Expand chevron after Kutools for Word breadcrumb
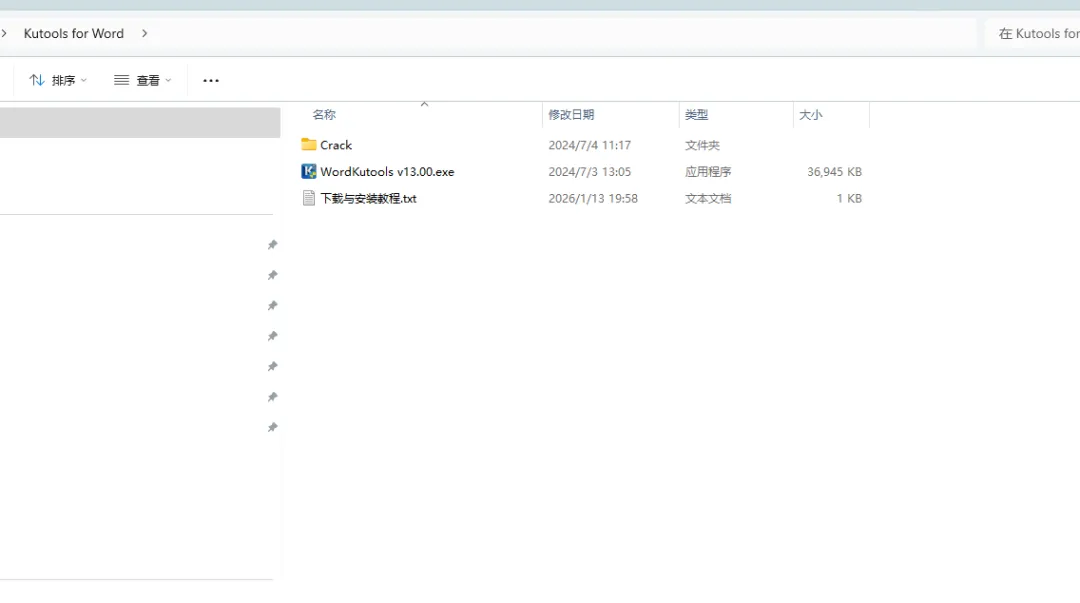This screenshot has height=603, width=1080. (145, 33)
